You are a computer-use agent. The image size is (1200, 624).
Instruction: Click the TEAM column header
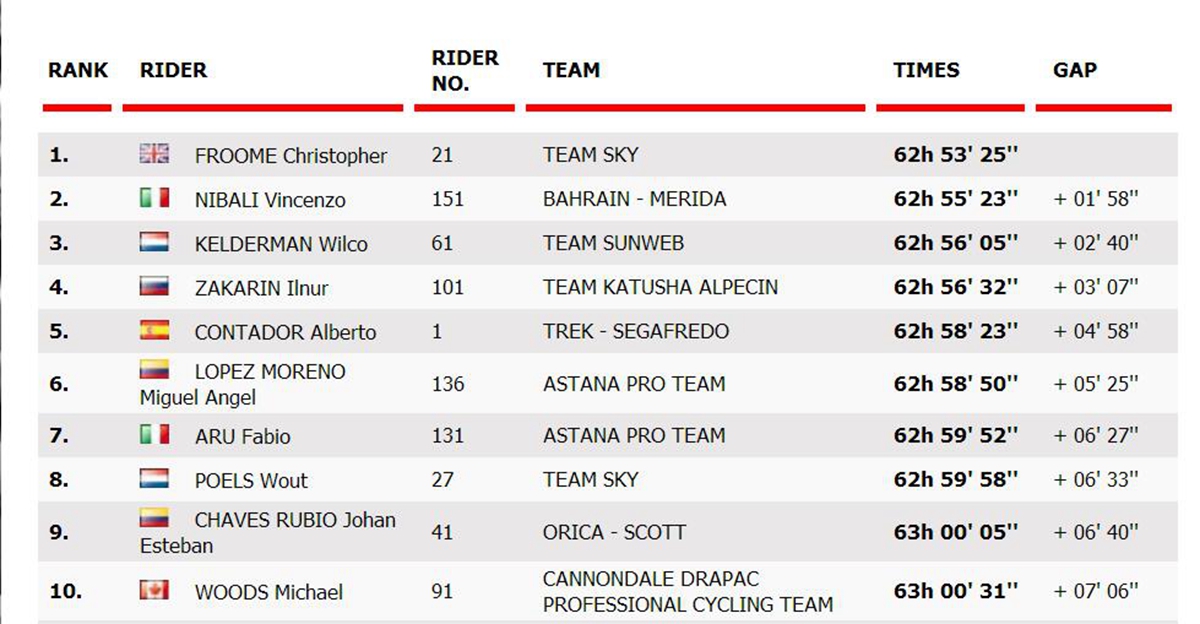coord(571,71)
